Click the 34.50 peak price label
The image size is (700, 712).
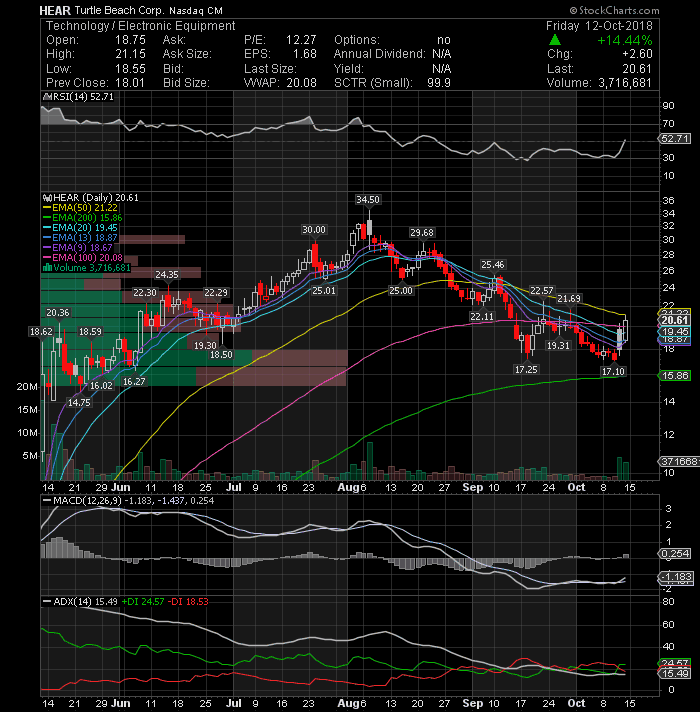pyautogui.click(x=368, y=200)
